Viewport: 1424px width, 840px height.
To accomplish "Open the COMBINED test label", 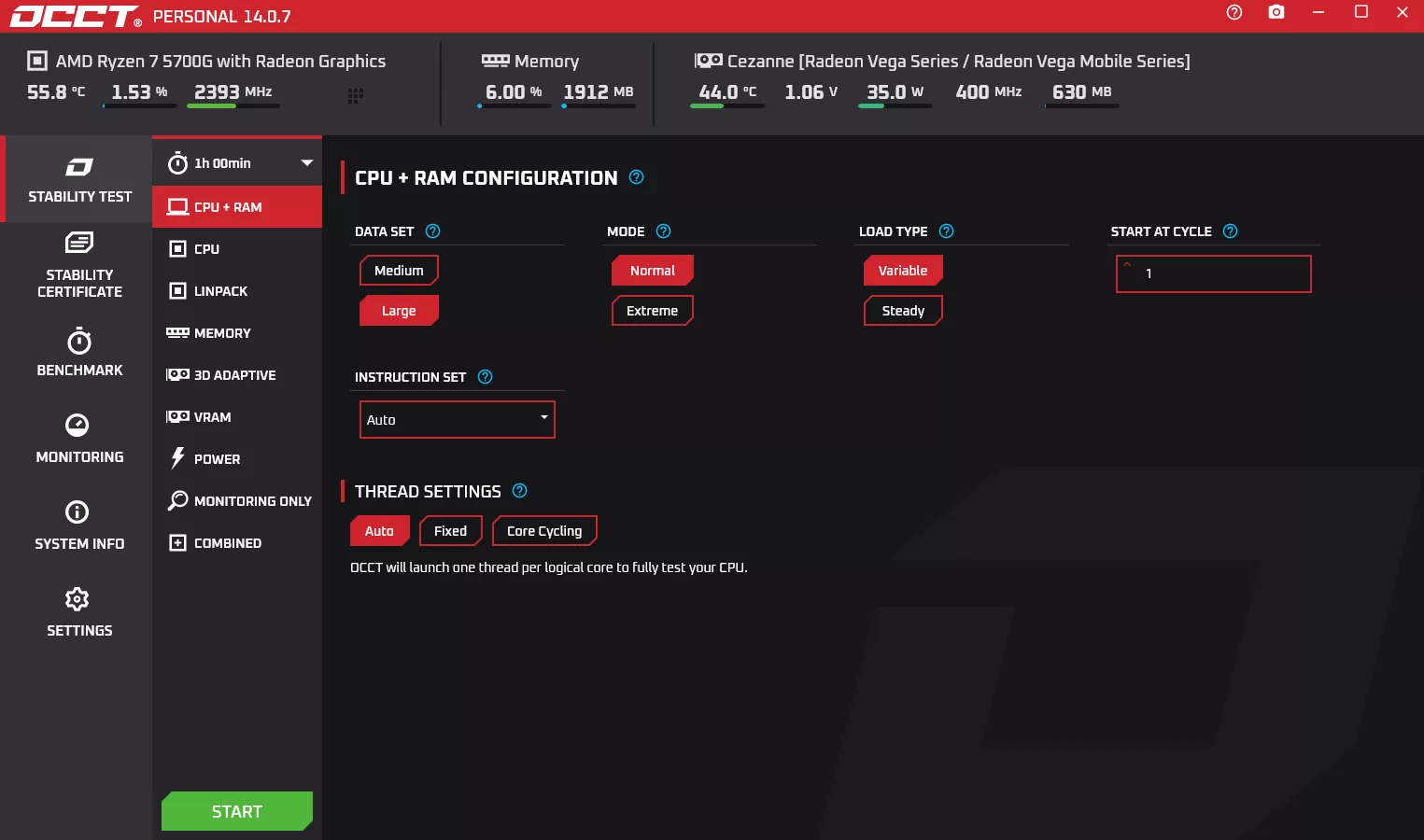I will point(228,543).
